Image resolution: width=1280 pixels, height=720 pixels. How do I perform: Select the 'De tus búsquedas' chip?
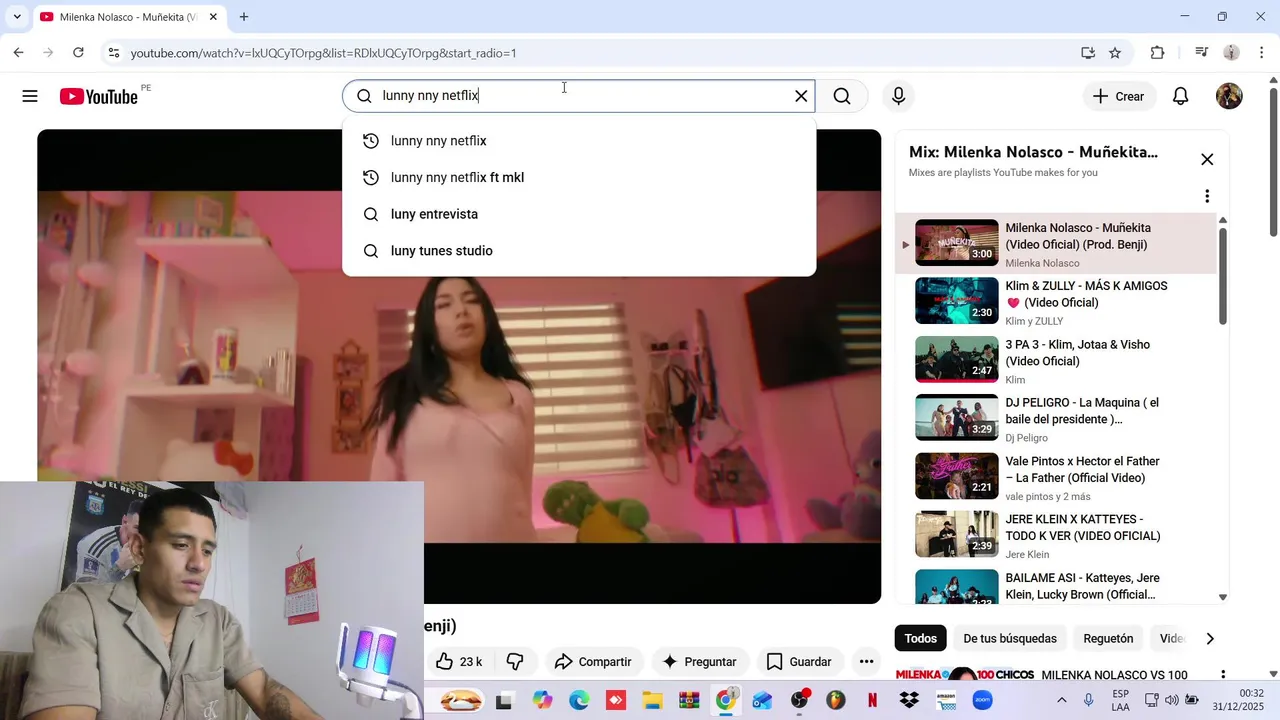click(1010, 638)
